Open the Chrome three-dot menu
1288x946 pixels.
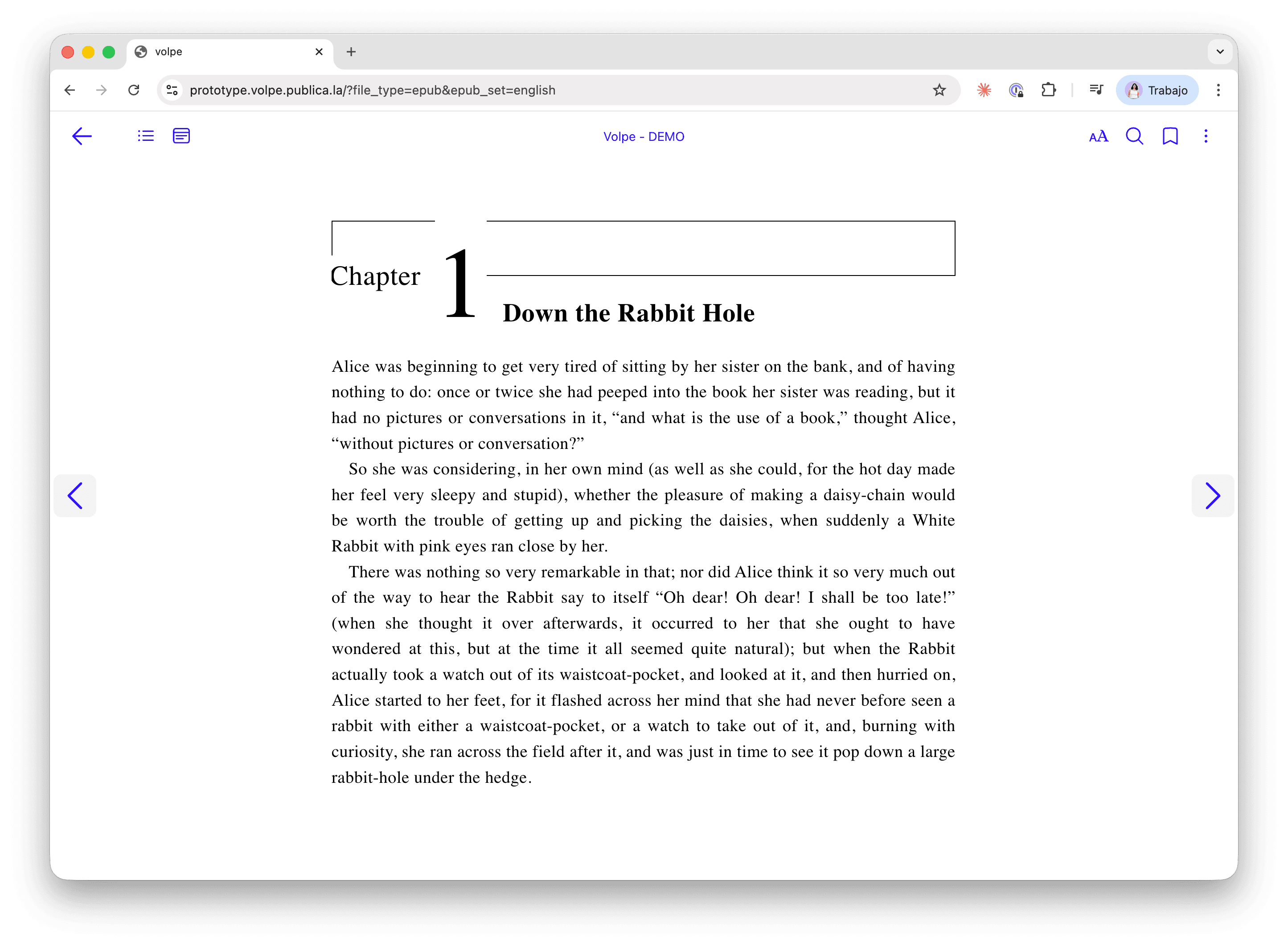click(x=1218, y=90)
